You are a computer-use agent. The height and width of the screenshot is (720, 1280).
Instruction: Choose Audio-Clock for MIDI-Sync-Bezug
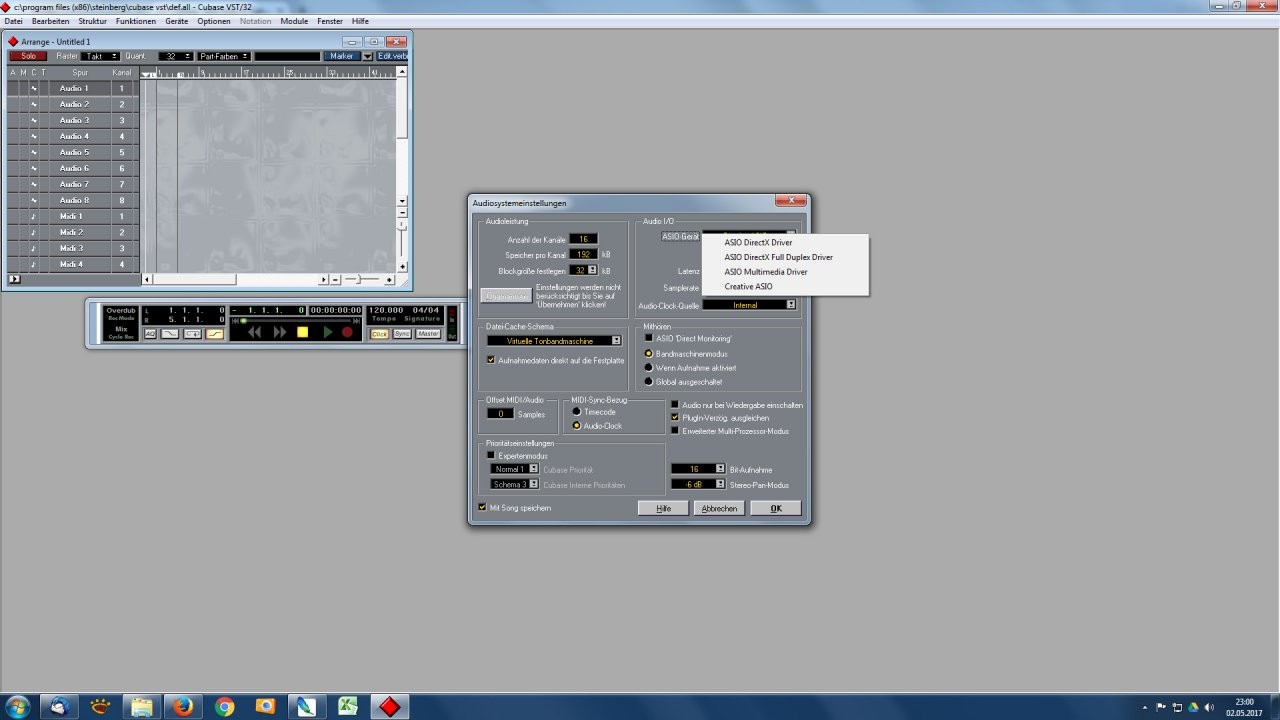[x=576, y=425]
